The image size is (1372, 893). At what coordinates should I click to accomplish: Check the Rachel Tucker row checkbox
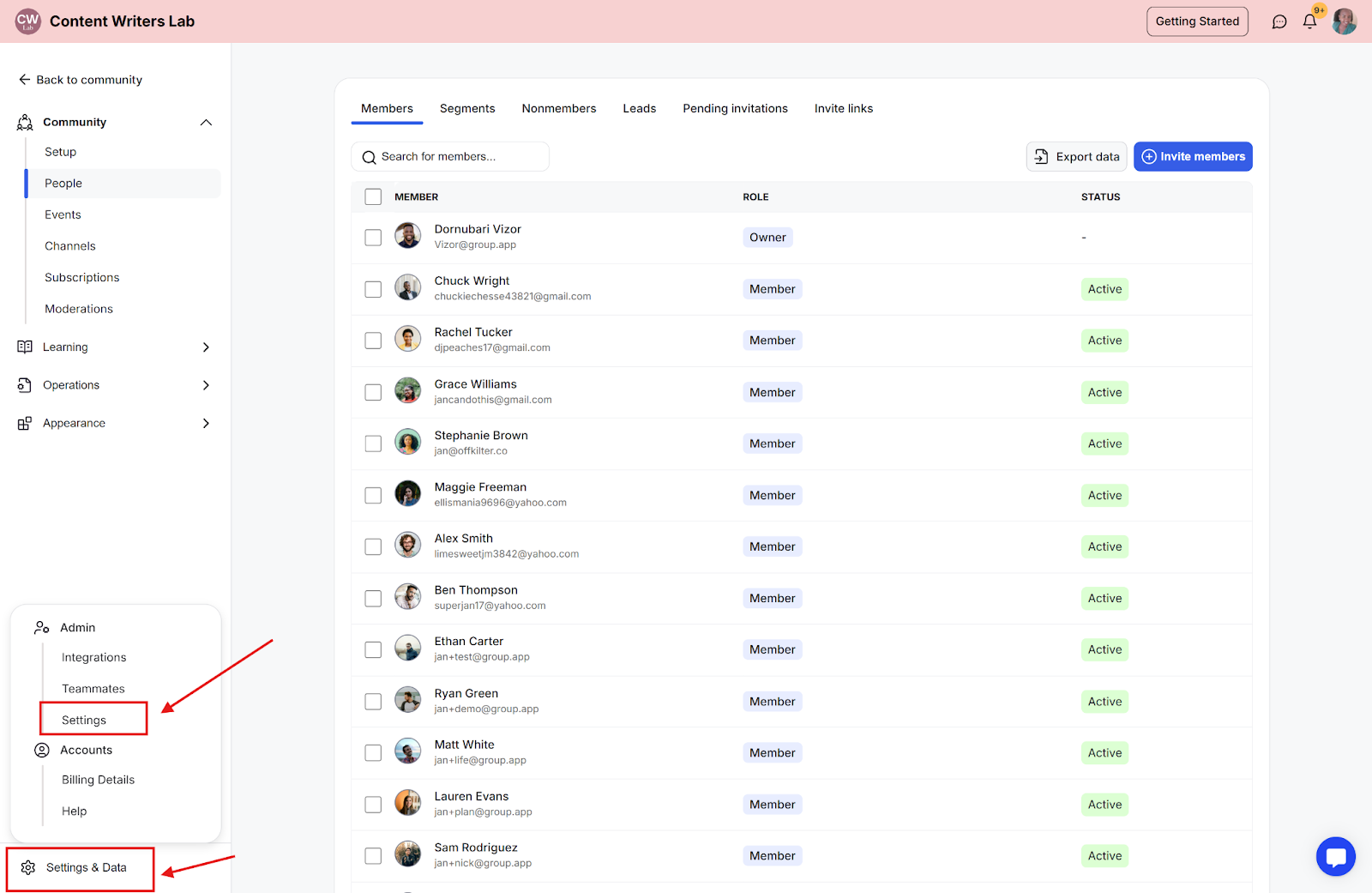click(x=373, y=341)
